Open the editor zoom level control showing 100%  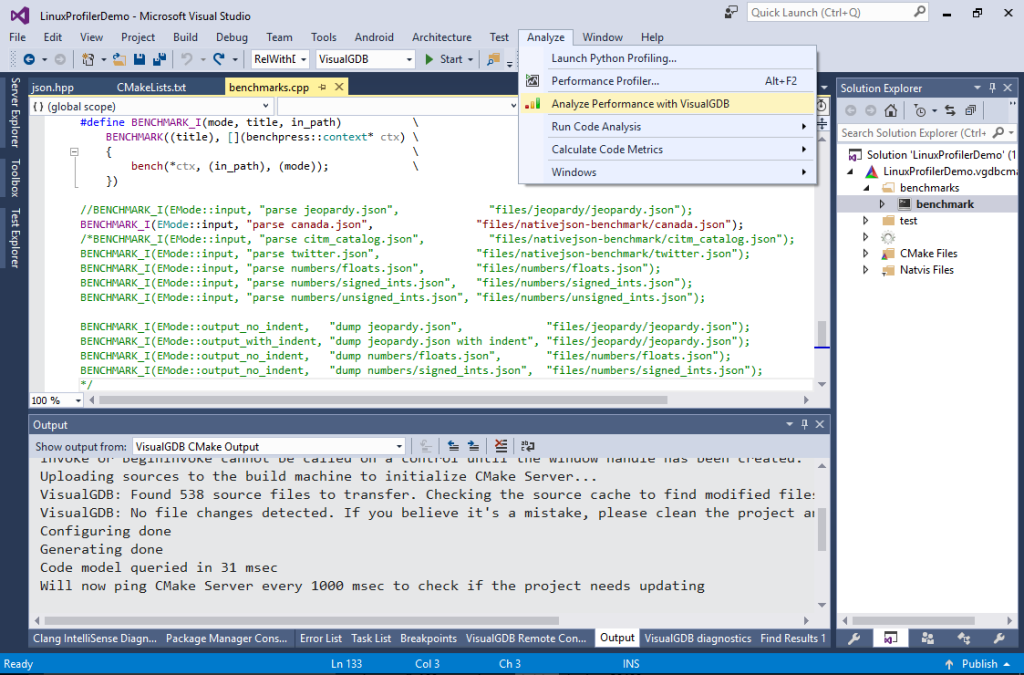pos(55,400)
